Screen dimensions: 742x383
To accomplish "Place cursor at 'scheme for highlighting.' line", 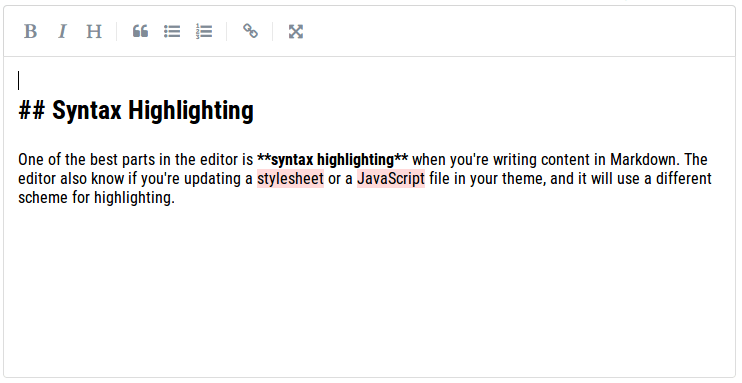I will (97, 197).
